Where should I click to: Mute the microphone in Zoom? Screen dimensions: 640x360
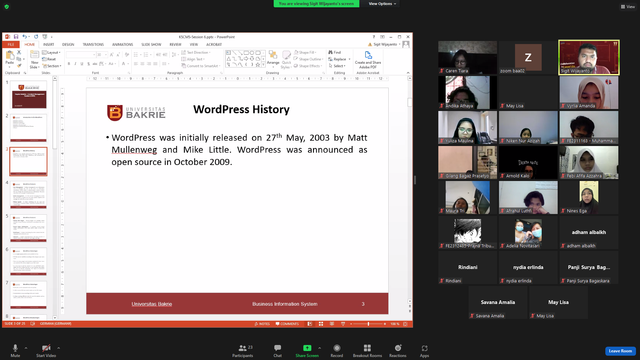pos(15,350)
